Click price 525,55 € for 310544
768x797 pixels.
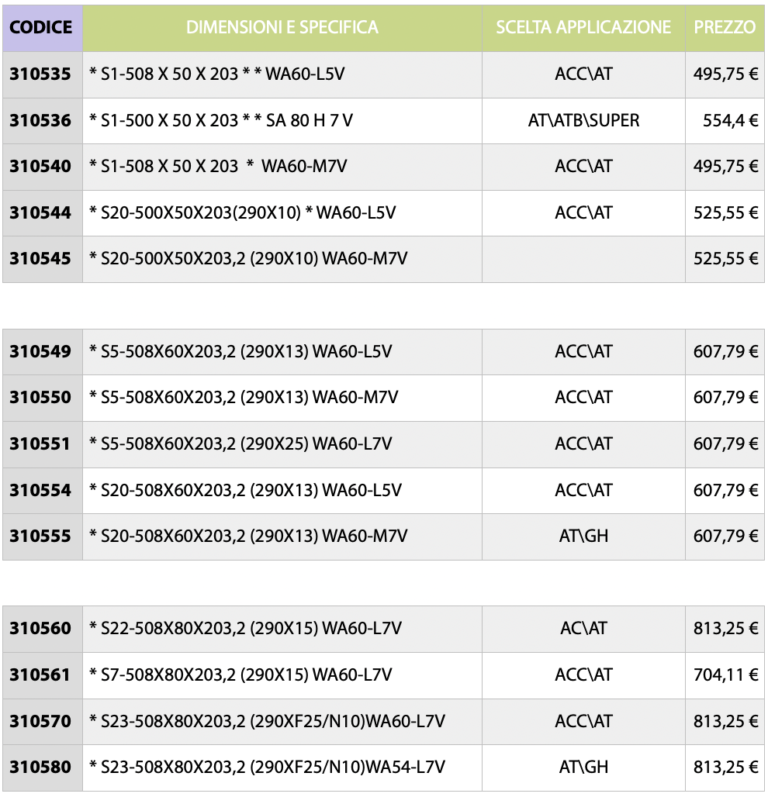coord(725,213)
